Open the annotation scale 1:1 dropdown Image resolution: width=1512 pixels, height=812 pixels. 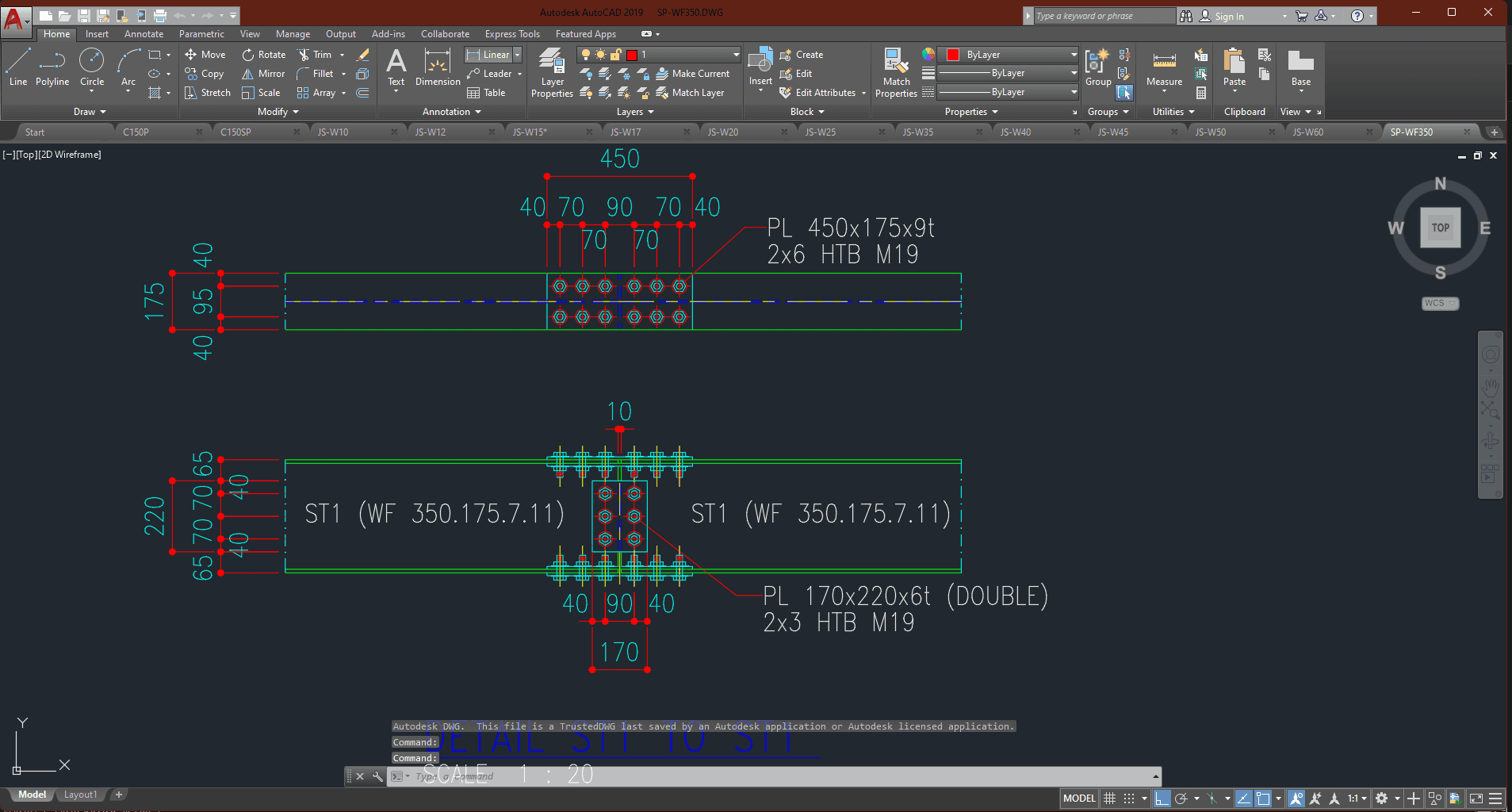point(1357,799)
